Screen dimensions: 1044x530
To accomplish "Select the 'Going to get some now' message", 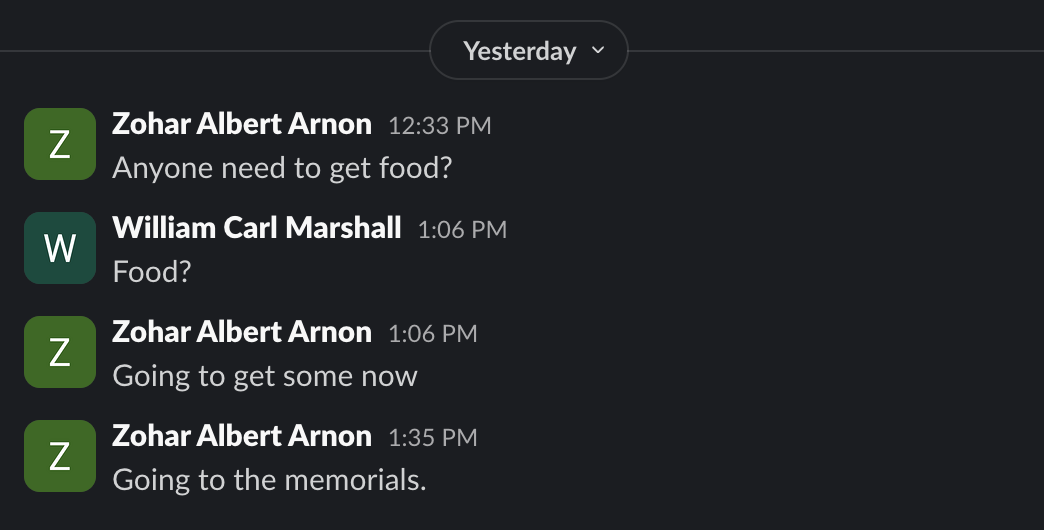I will point(265,375).
